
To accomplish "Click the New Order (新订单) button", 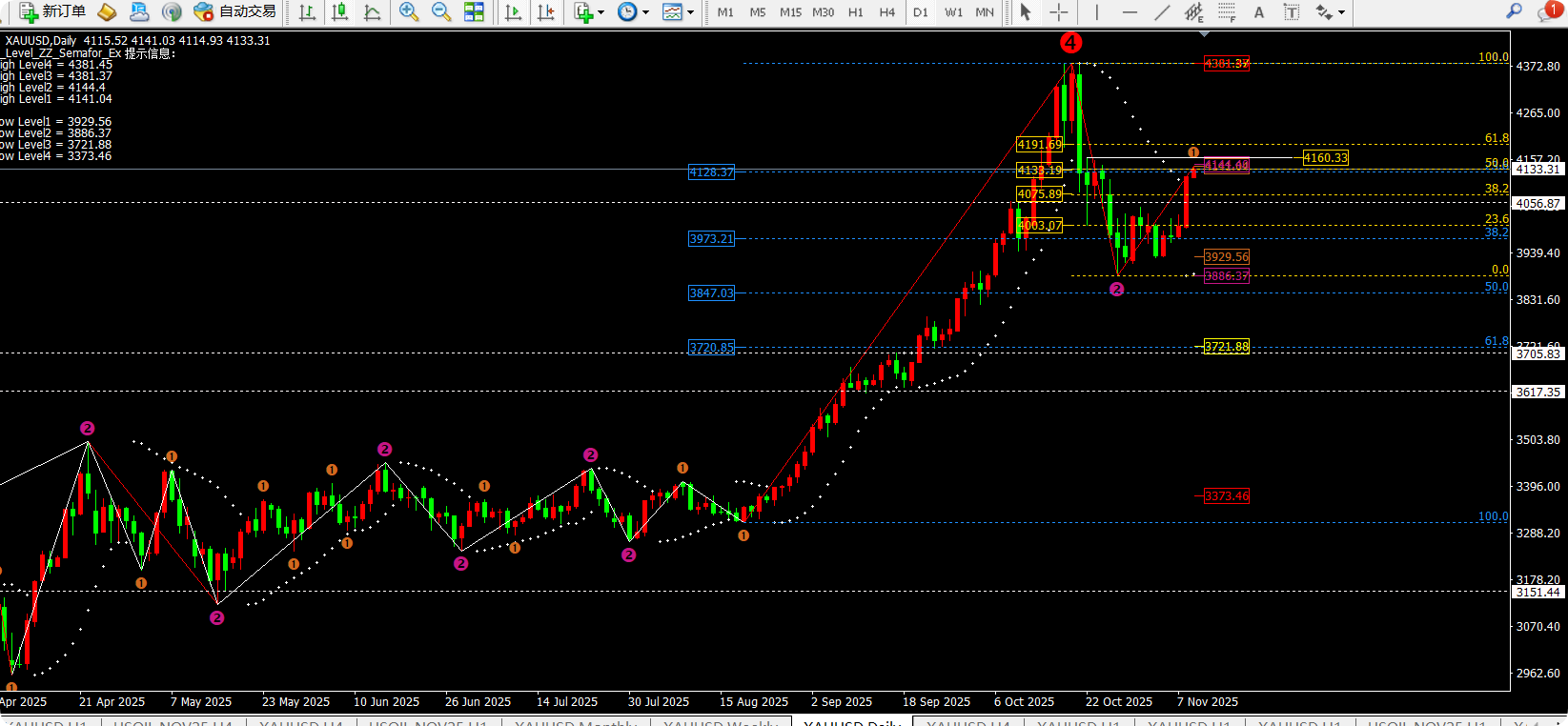I will [52, 11].
